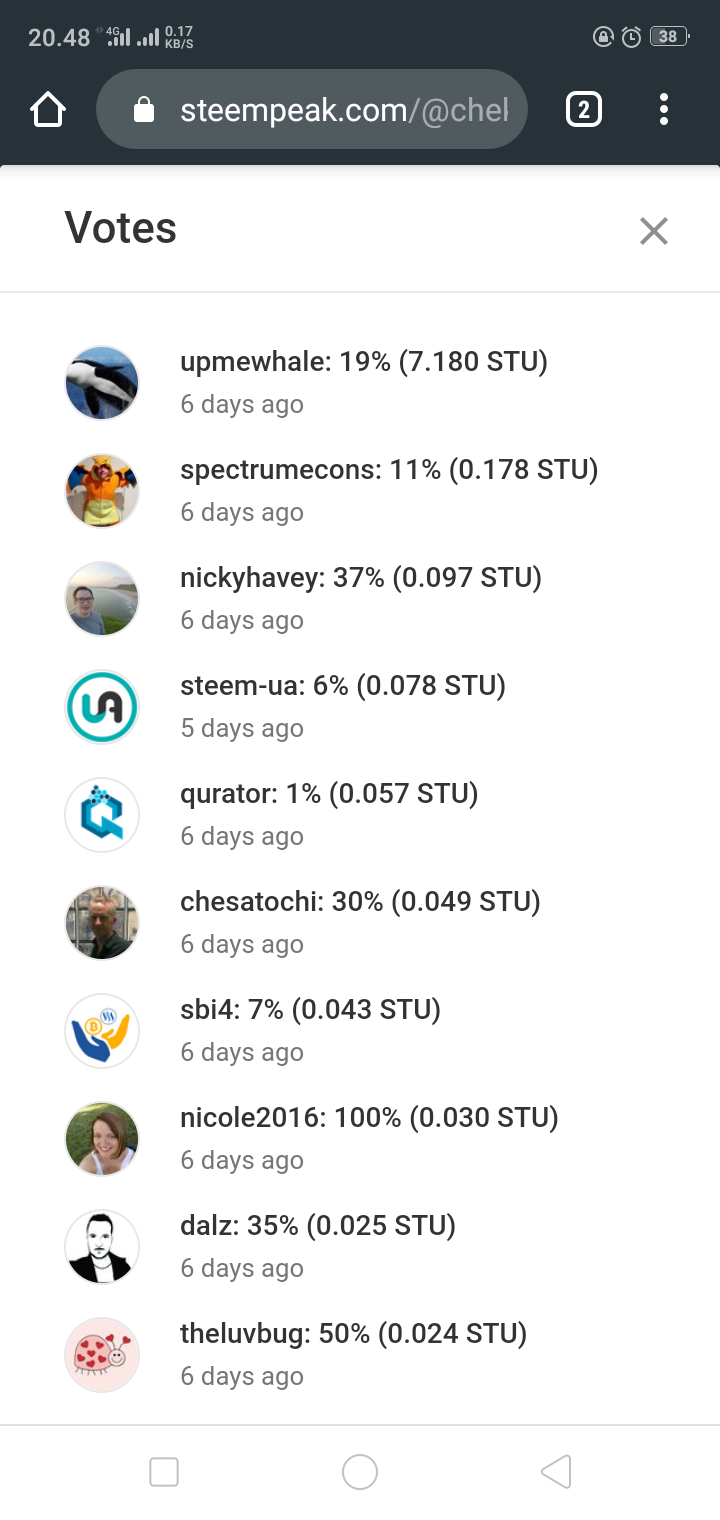Open upmewhale's whale avatar
Image resolution: width=720 pixels, height=1520 pixels.
102,383
